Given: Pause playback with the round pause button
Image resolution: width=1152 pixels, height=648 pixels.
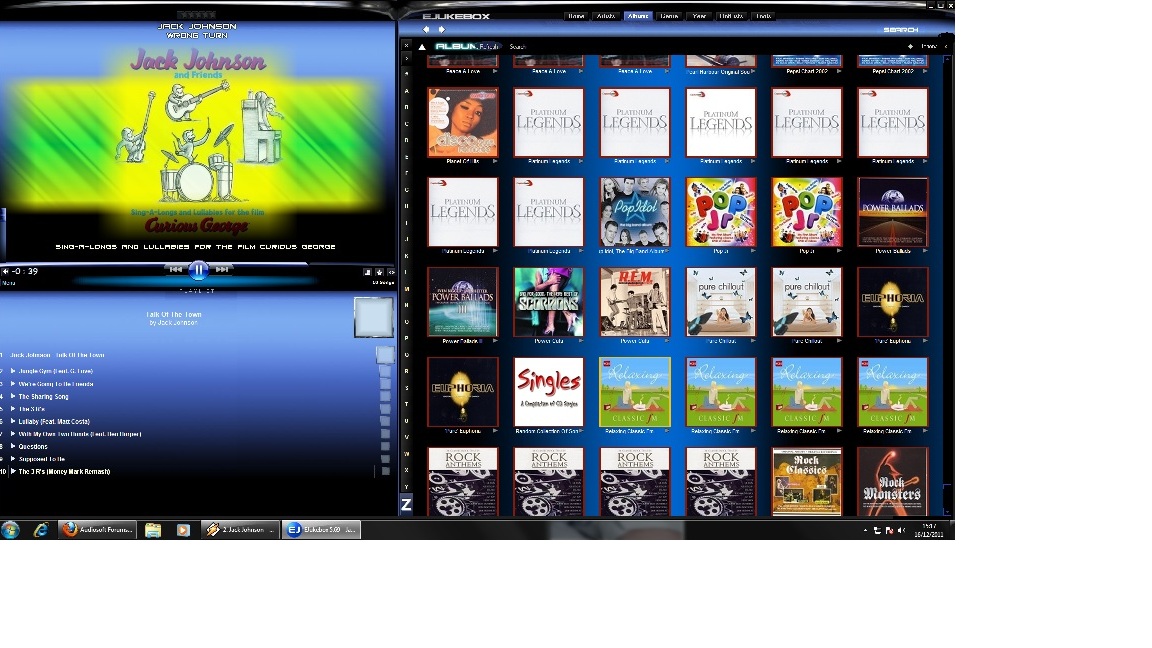Looking at the screenshot, I should (198, 270).
